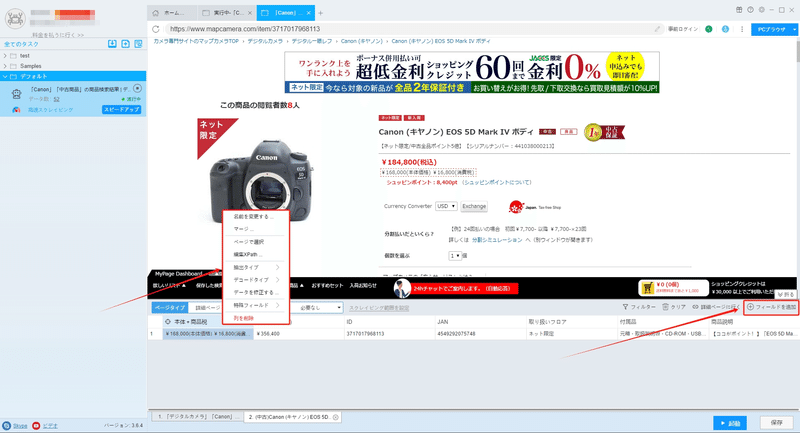Click the help circle icon in title bar
Image resolution: width=800 pixels, height=433 pixels.
[751, 10]
